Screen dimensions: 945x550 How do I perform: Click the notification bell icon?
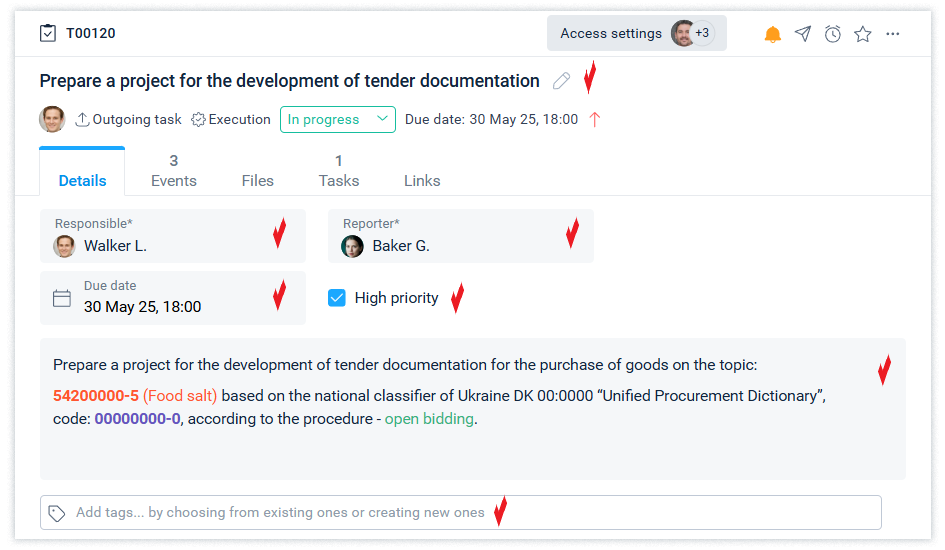pyautogui.click(x=772, y=34)
